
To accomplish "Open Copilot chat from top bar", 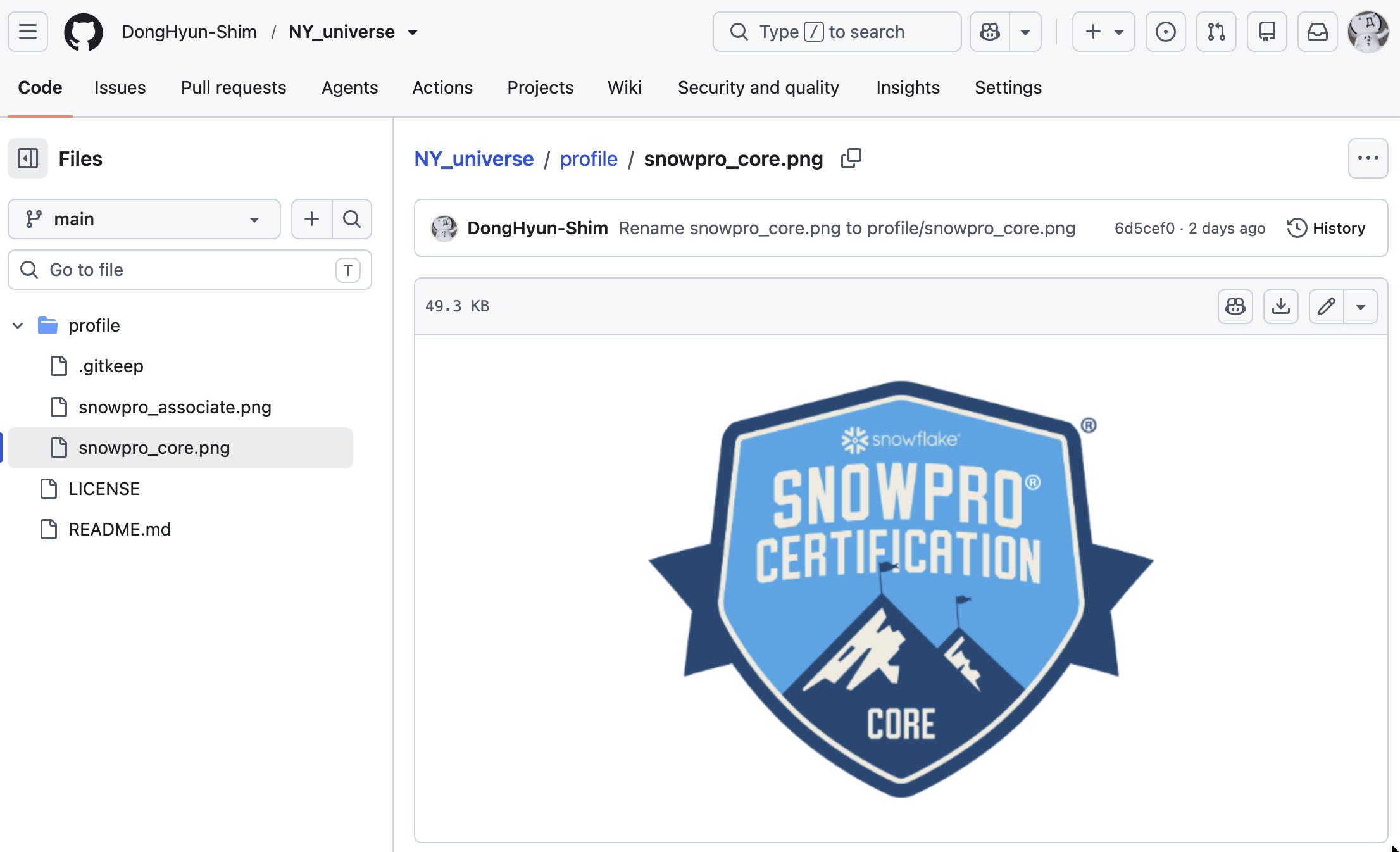I will click(990, 32).
